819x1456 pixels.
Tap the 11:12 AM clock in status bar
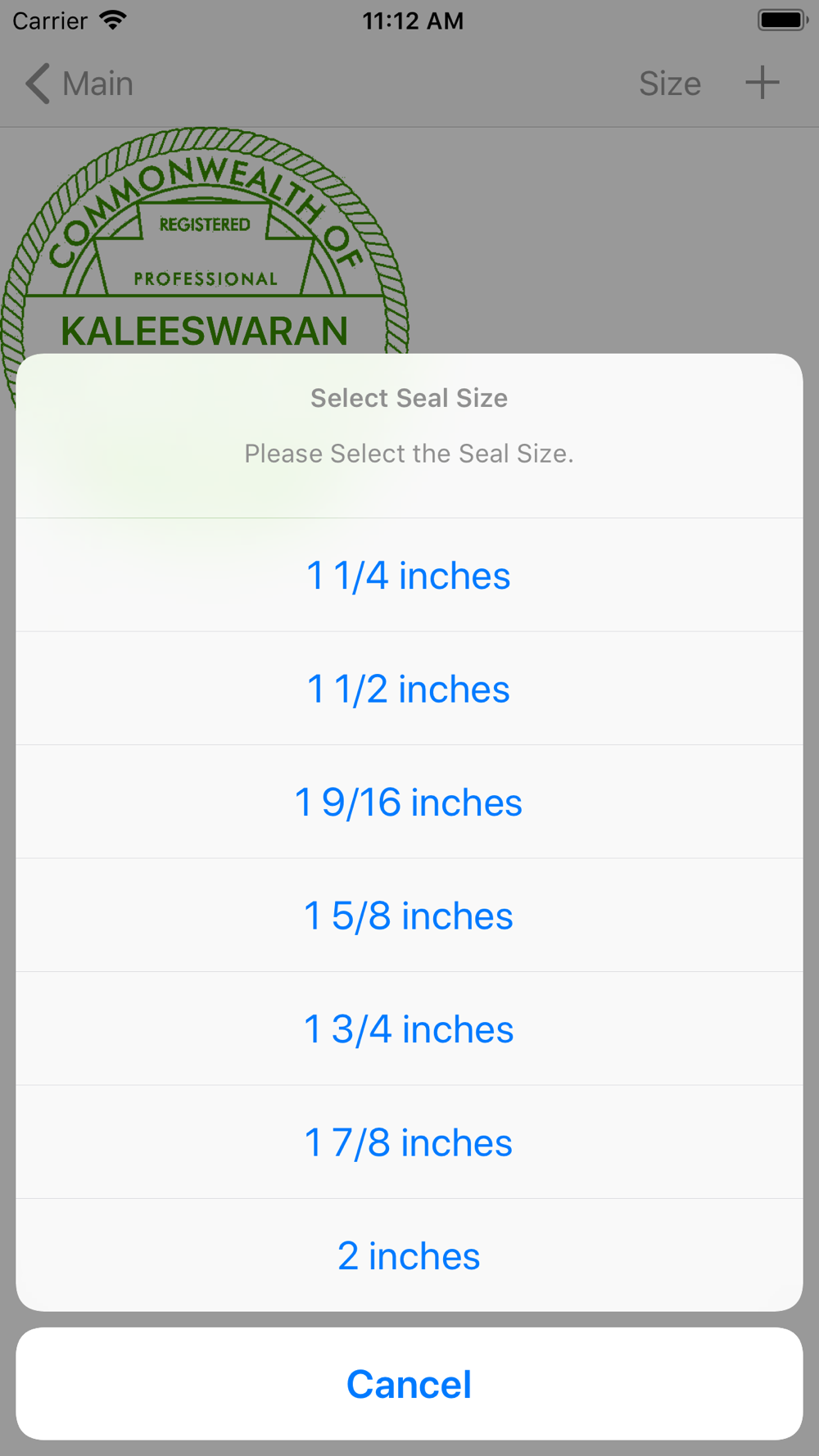(413, 20)
